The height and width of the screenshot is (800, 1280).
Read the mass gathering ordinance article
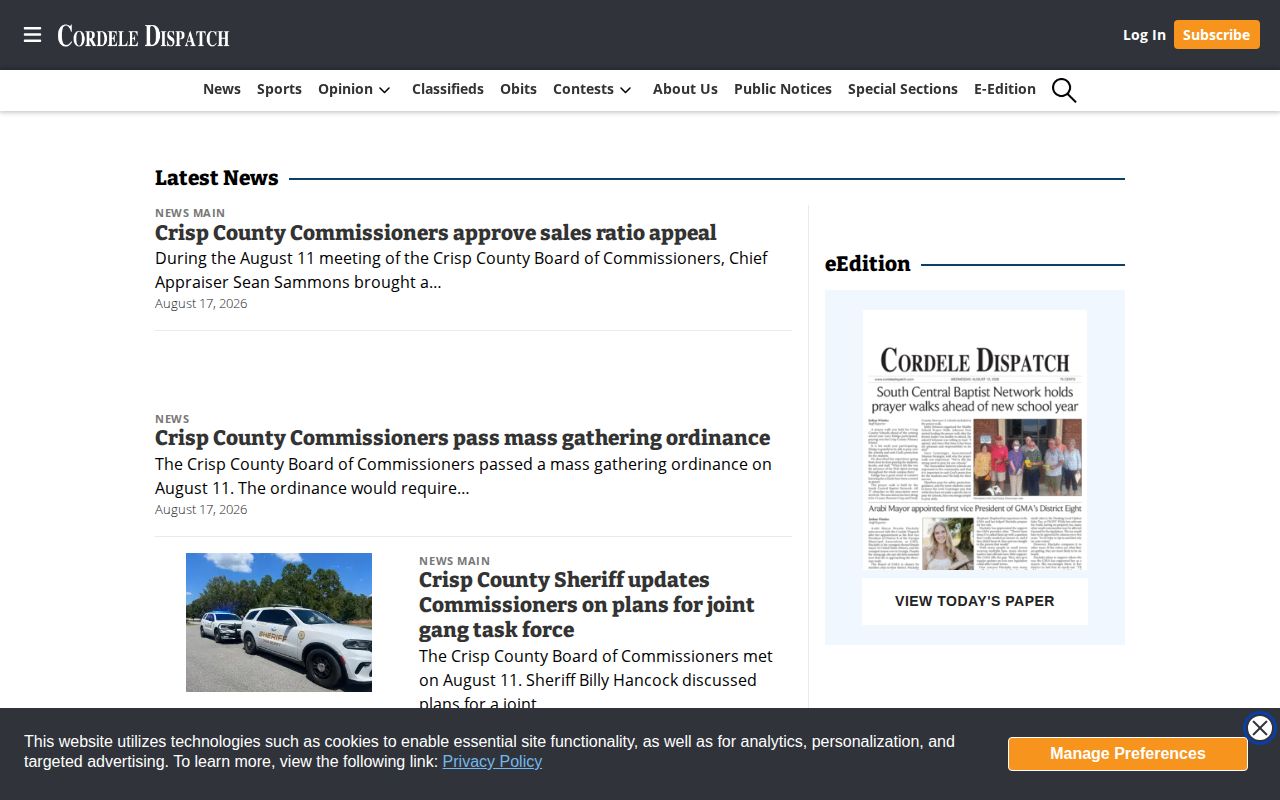pyautogui.click(x=462, y=438)
